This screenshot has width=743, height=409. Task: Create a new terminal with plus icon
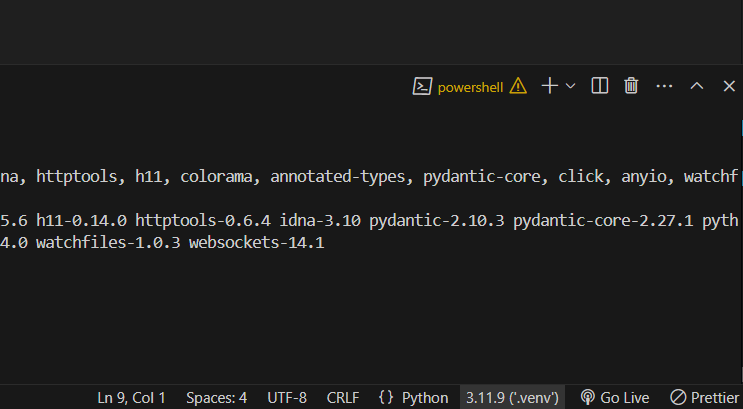(x=550, y=86)
